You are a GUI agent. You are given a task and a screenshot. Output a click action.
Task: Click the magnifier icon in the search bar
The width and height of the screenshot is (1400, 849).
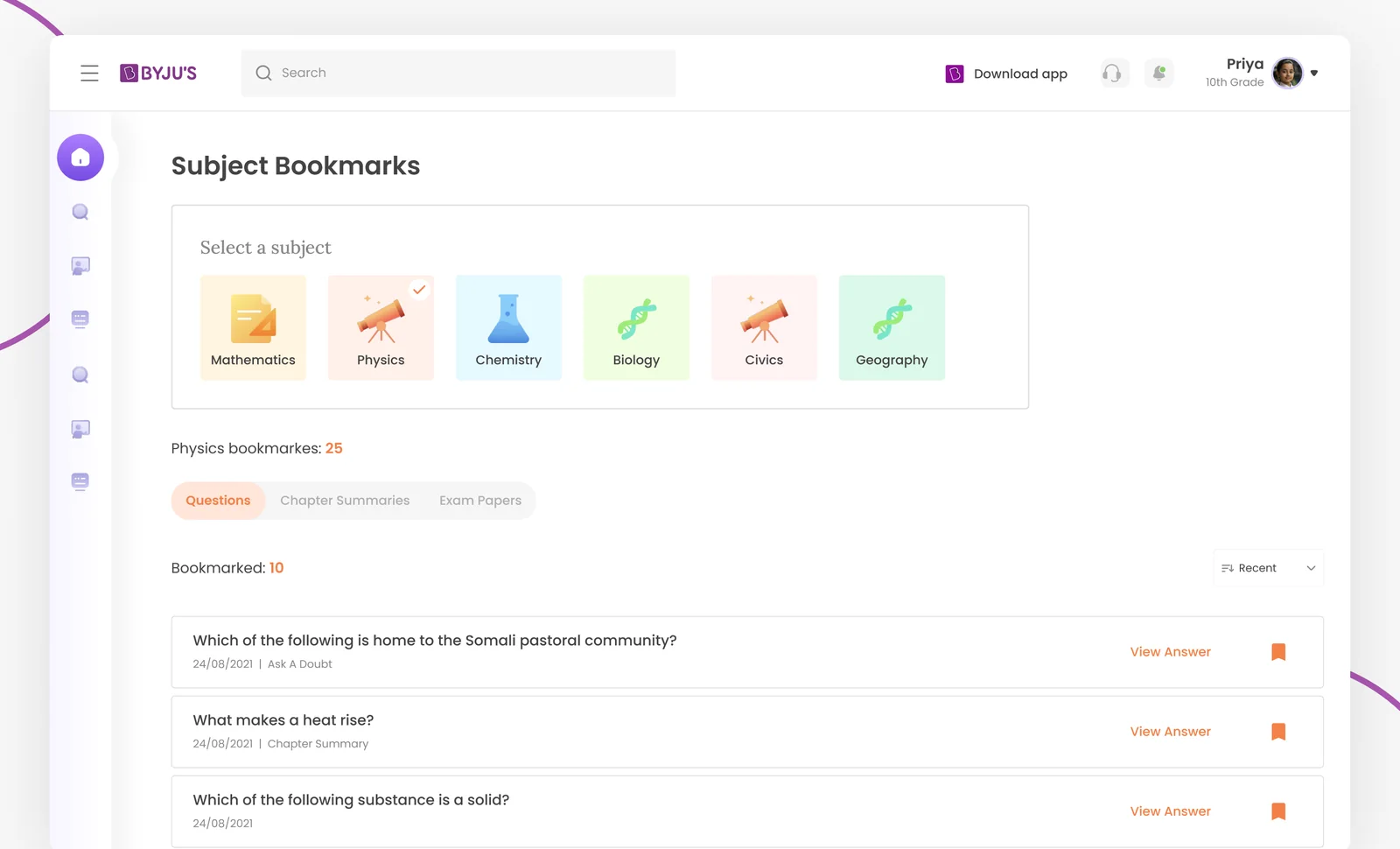(263, 74)
